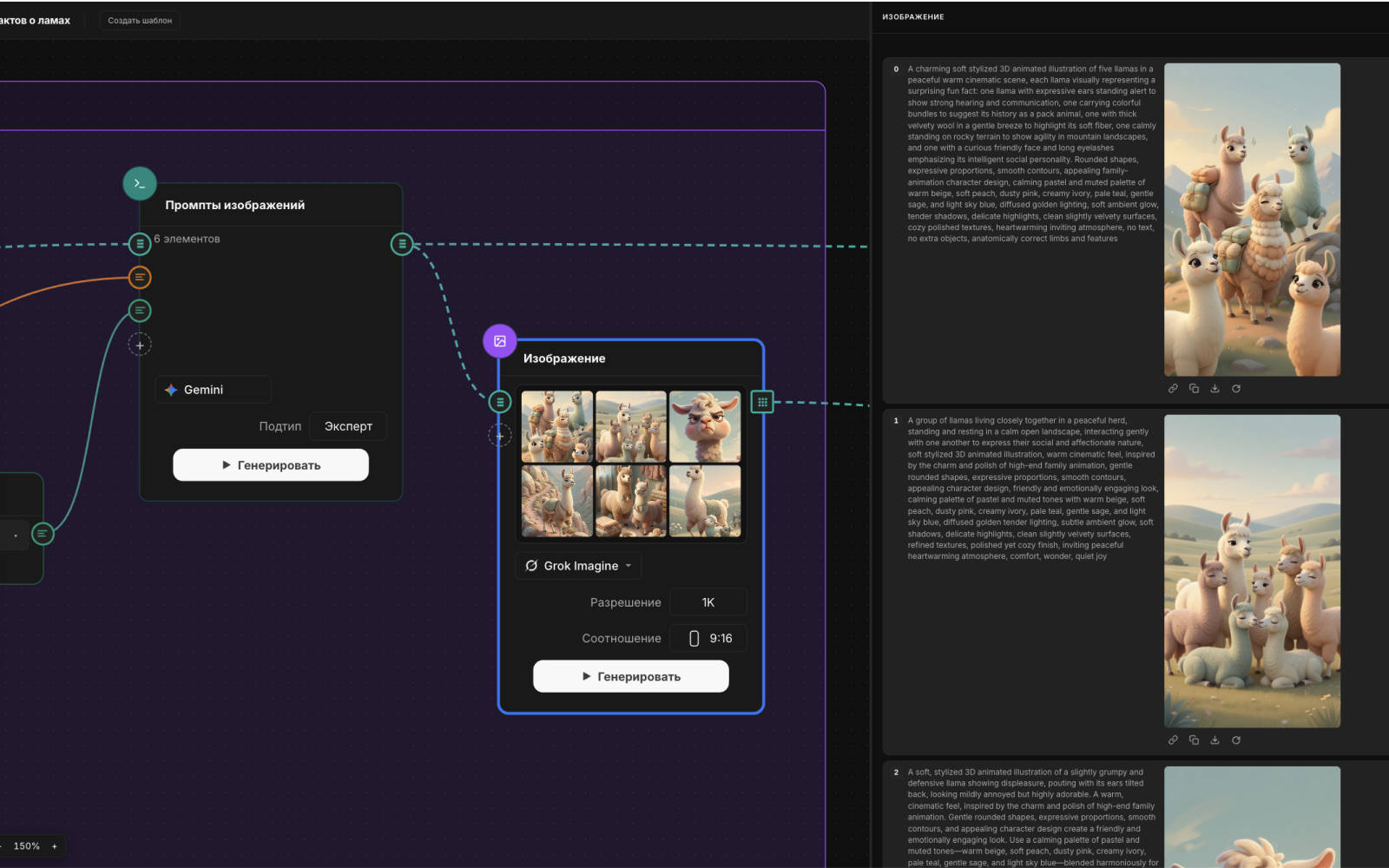Viewport: 1389px width, 868px height.
Task: Select the mountain path llama thumbnail in the node grid
Action: click(x=557, y=501)
